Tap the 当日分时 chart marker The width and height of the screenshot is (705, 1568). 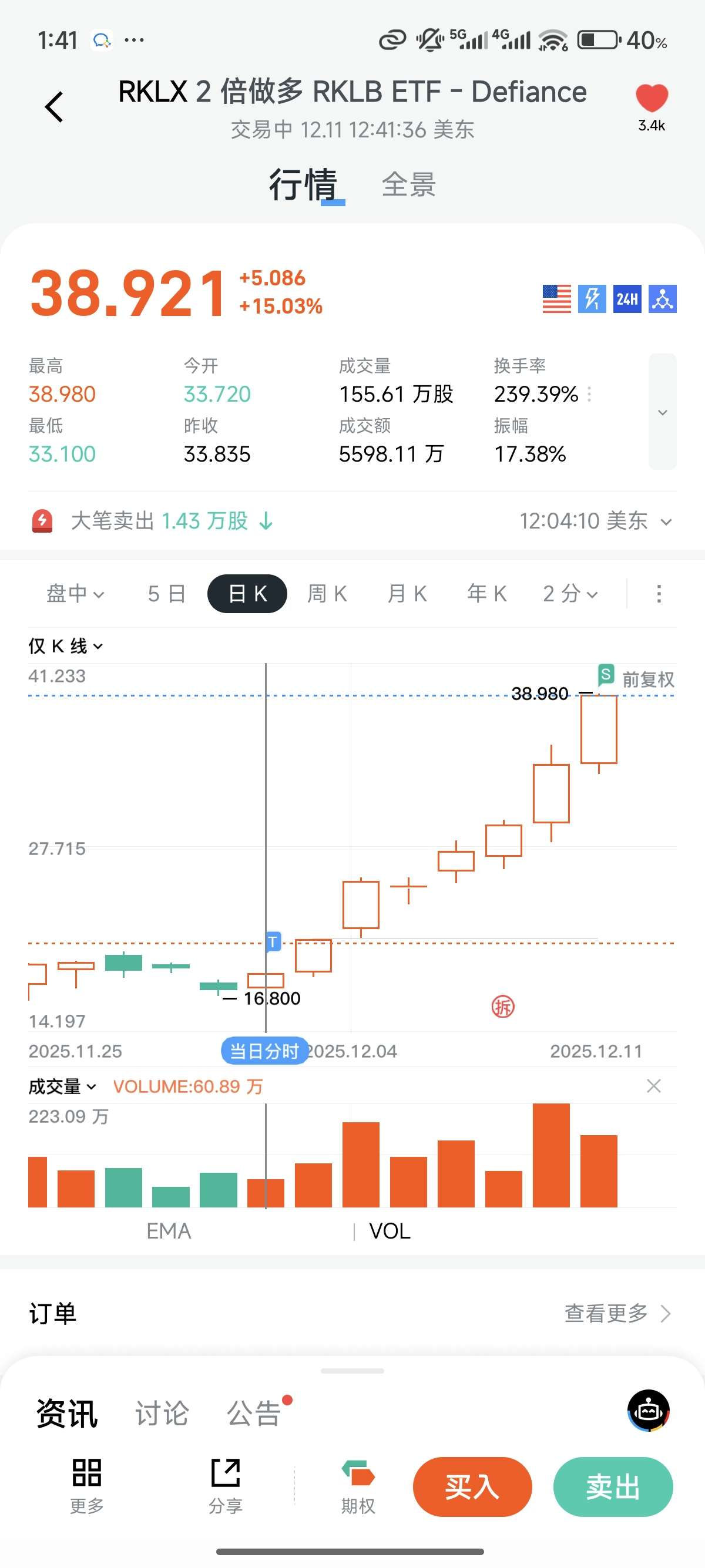click(x=264, y=1051)
